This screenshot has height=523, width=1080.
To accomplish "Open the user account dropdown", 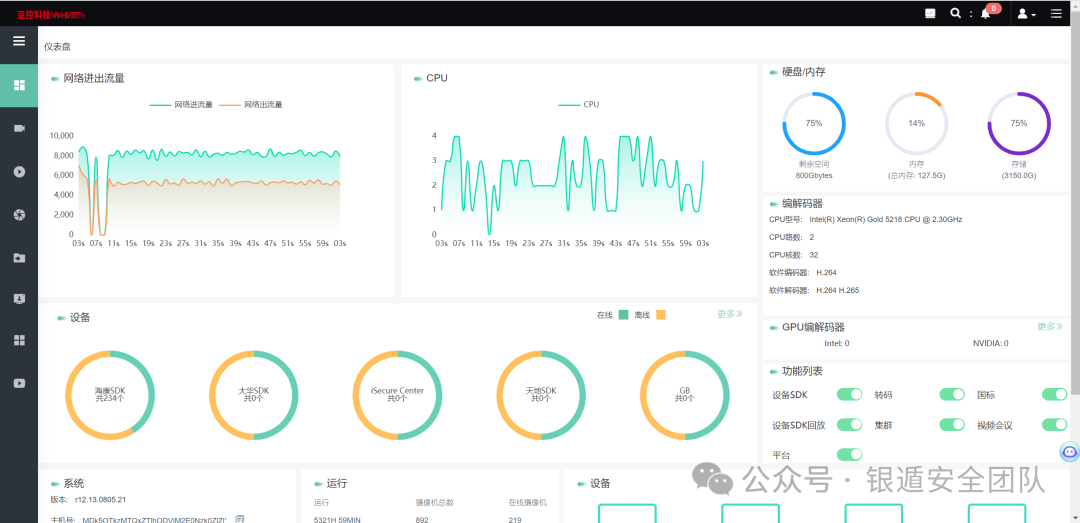I will pos(1026,14).
